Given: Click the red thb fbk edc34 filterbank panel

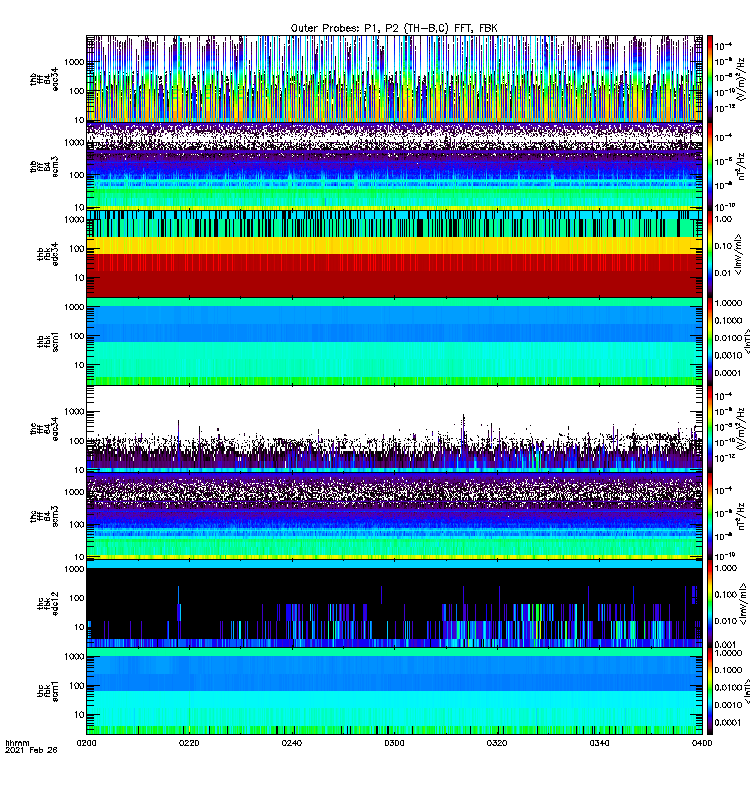Looking at the screenshot, I should pyautogui.click(x=394, y=254).
